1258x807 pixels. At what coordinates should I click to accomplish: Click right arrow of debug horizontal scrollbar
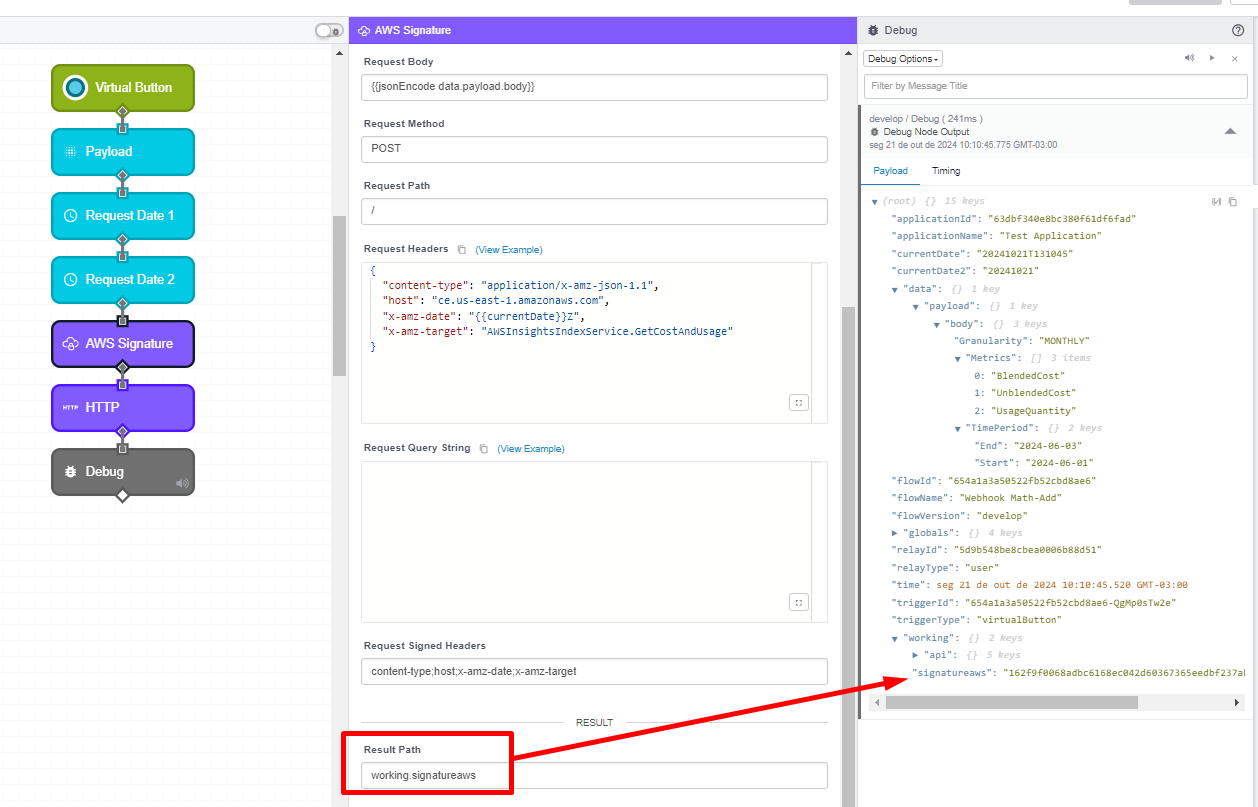pyautogui.click(x=1238, y=703)
